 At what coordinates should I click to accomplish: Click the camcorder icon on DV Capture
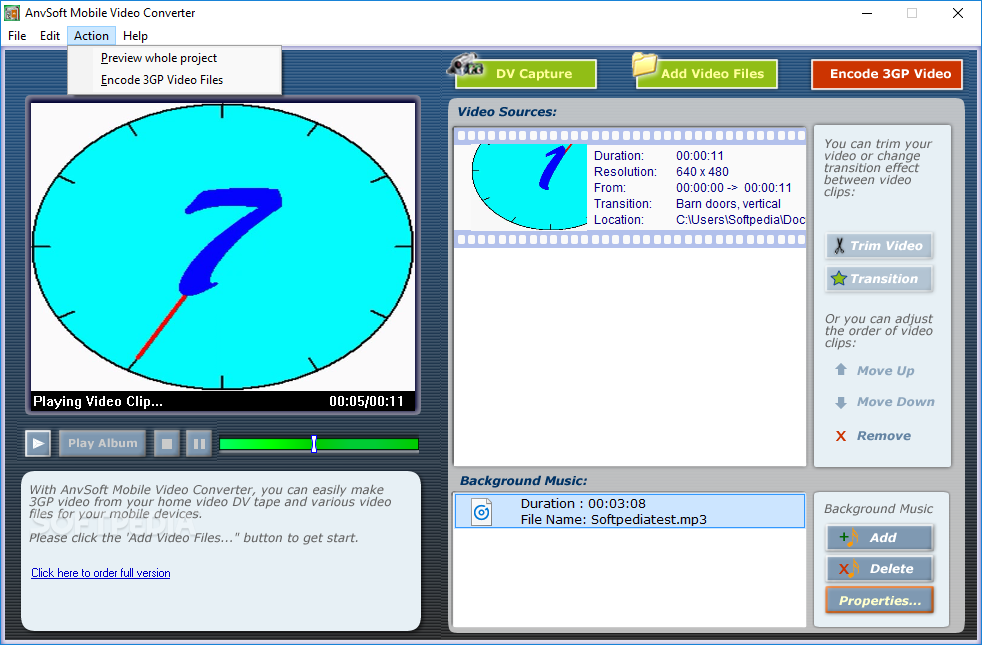point(465,64)
